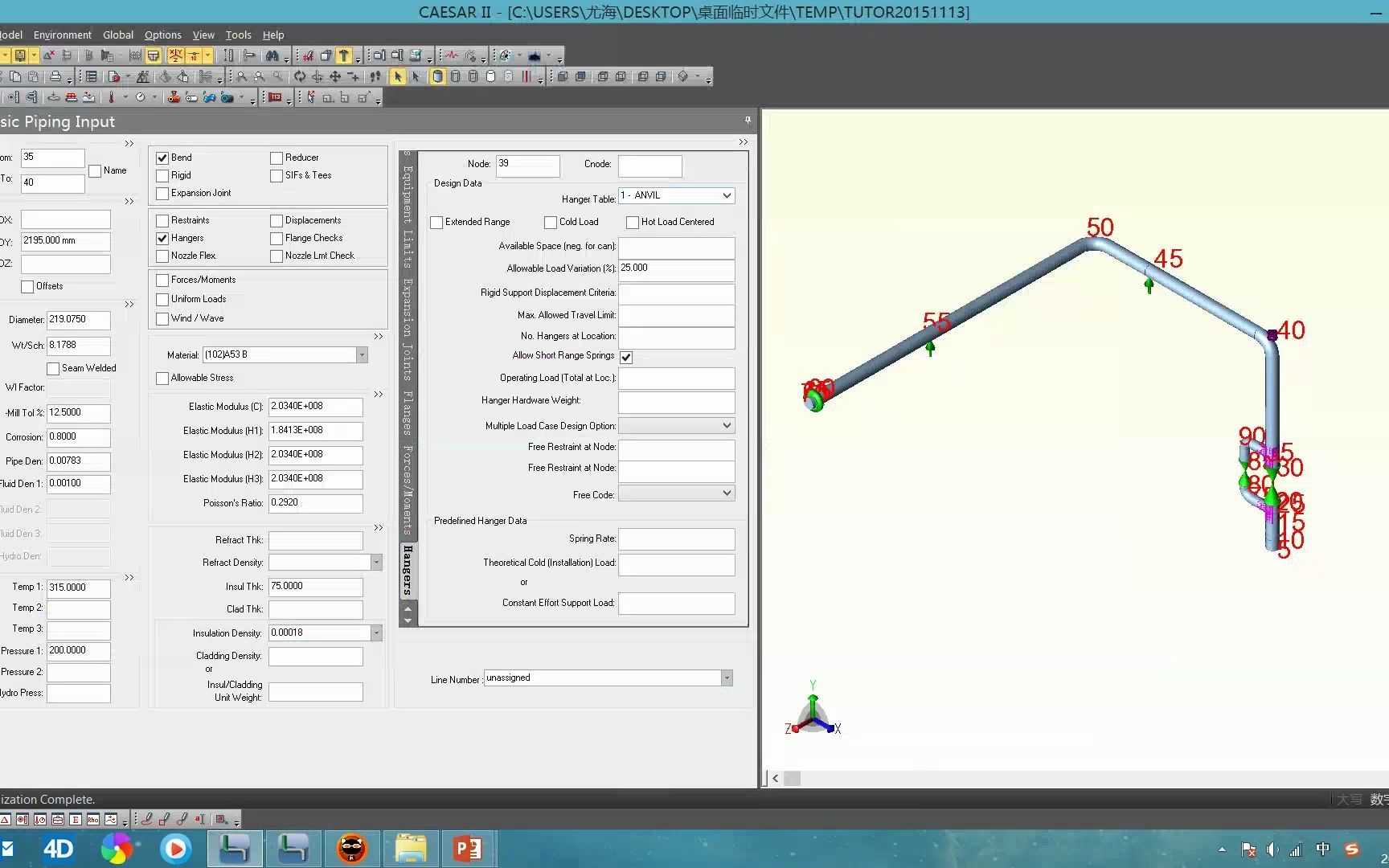Click the 4D app icon in taskbar

58,849
